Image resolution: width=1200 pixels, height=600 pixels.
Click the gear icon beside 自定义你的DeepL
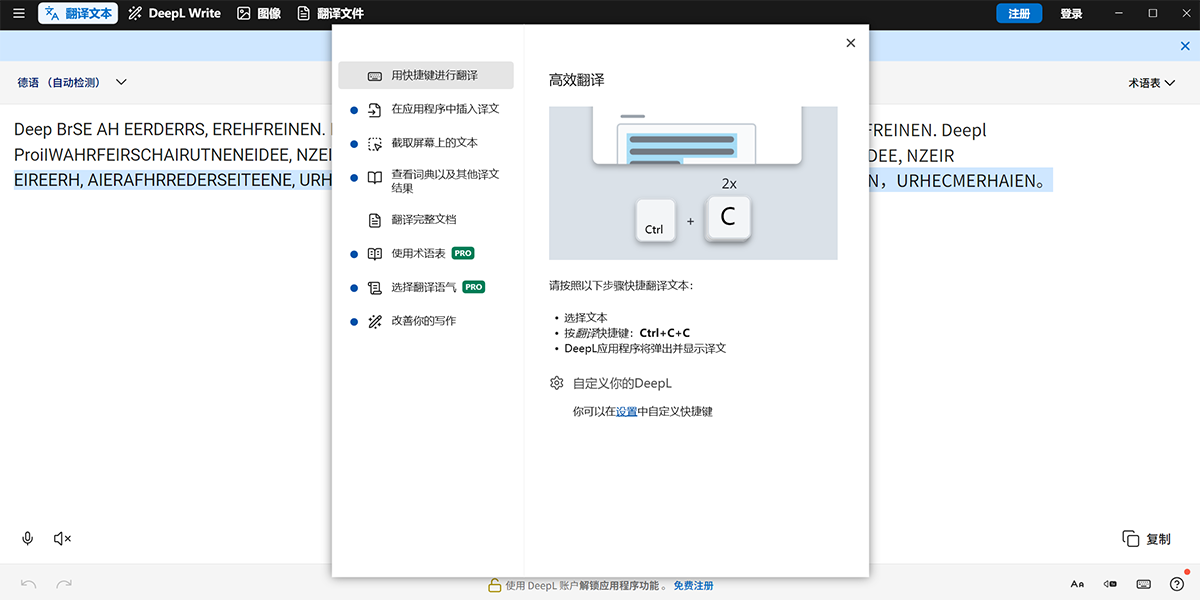(557, 383)
